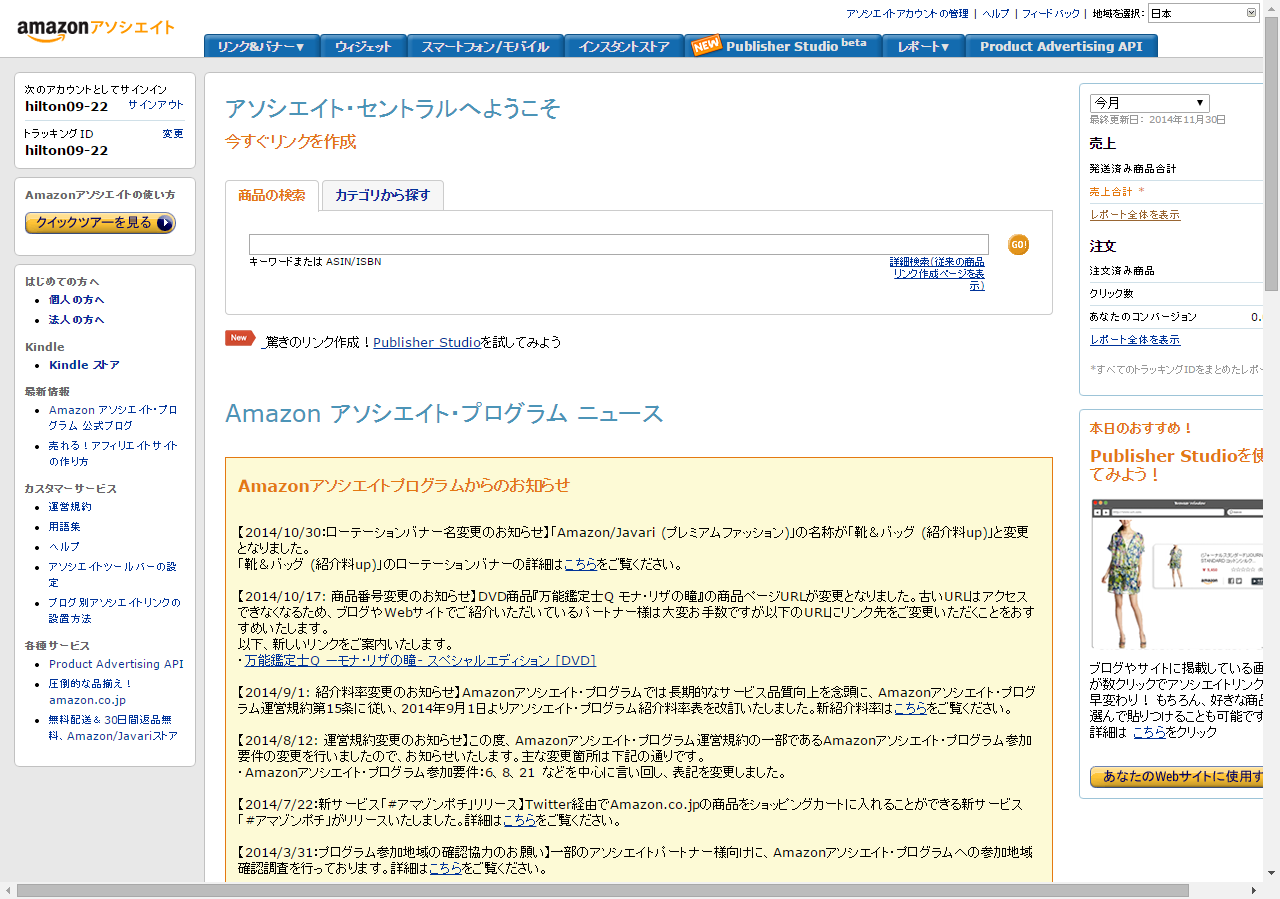
Task: Click the horizontal scrollbar right arrow
Action: click(x=1256, y=891)
